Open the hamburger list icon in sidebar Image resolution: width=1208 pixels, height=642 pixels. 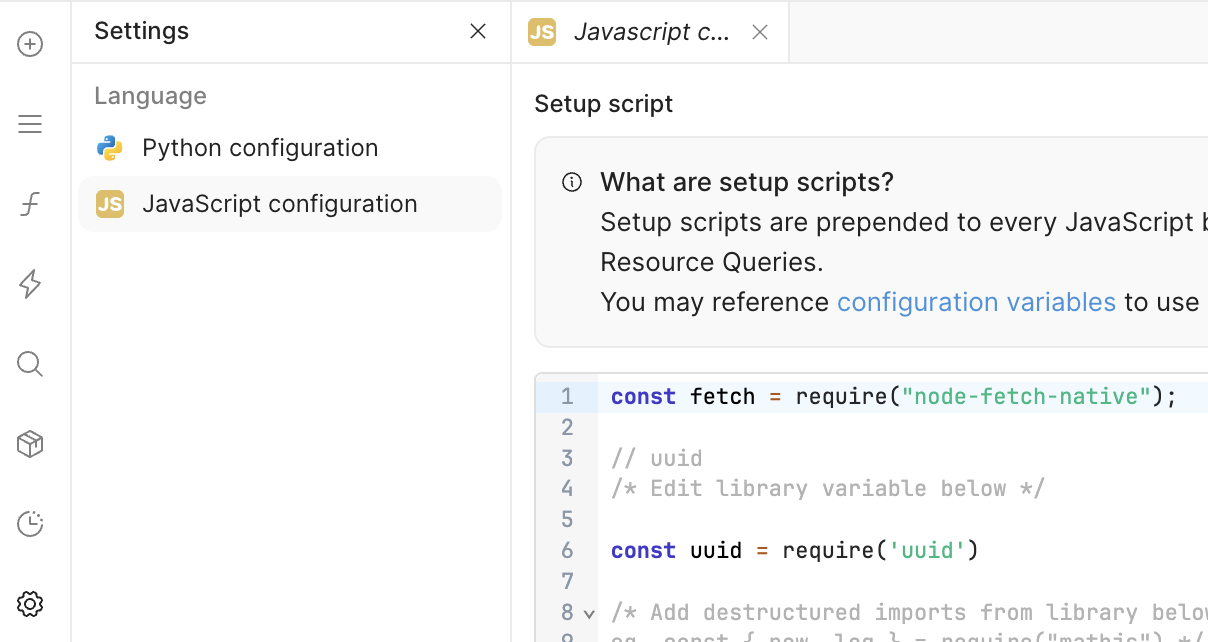(30, 124)
